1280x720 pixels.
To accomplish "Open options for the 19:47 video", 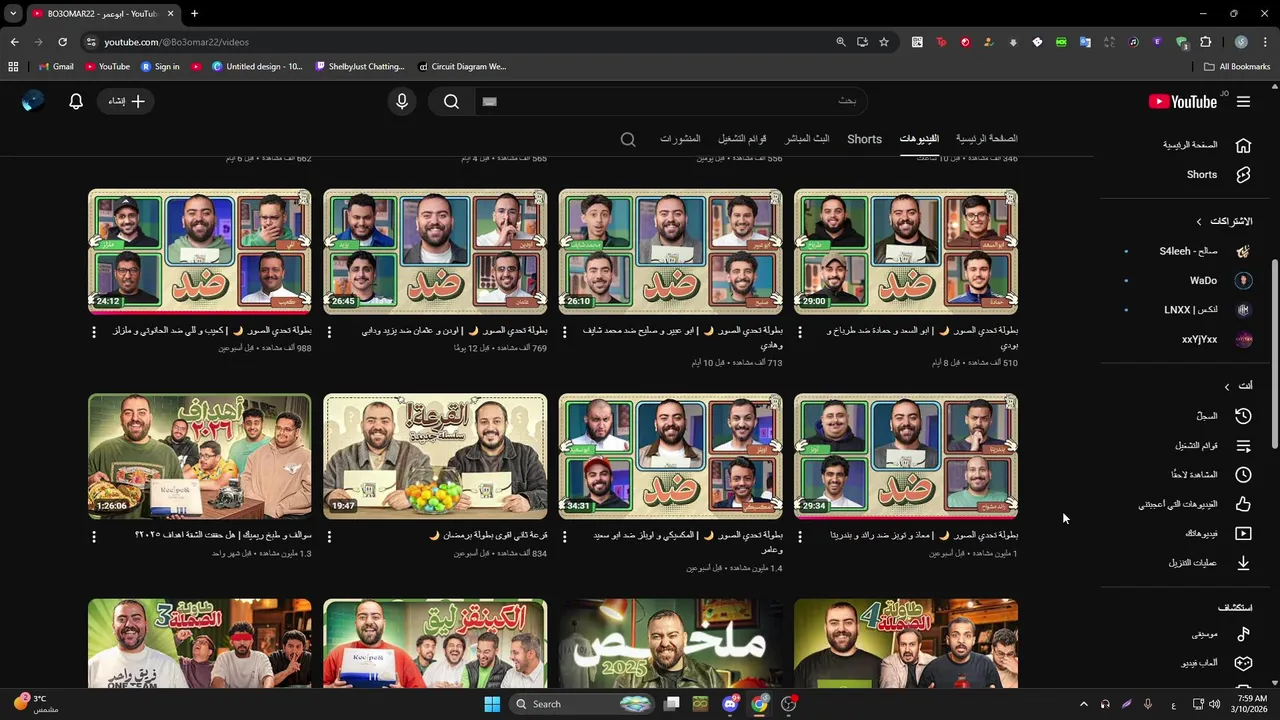I will 329,536.
